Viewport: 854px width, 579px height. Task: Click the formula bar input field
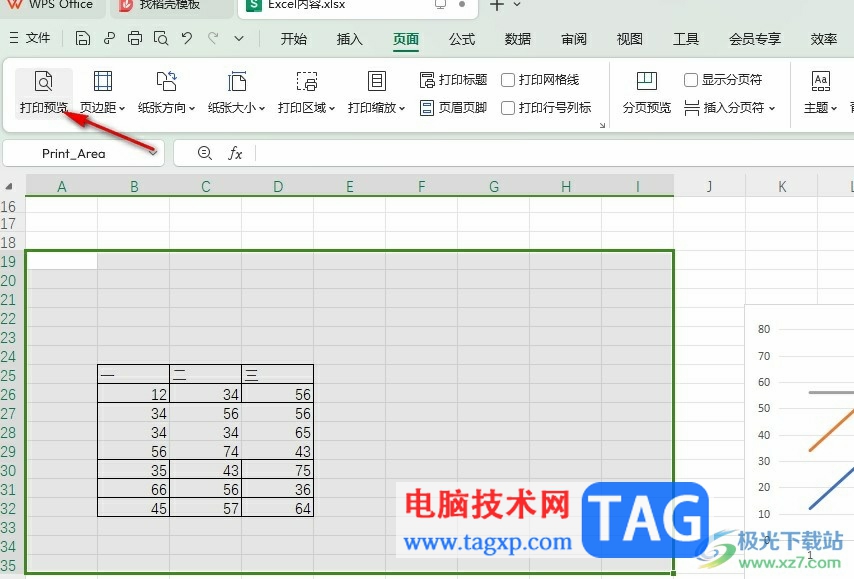tap(554, 153)
